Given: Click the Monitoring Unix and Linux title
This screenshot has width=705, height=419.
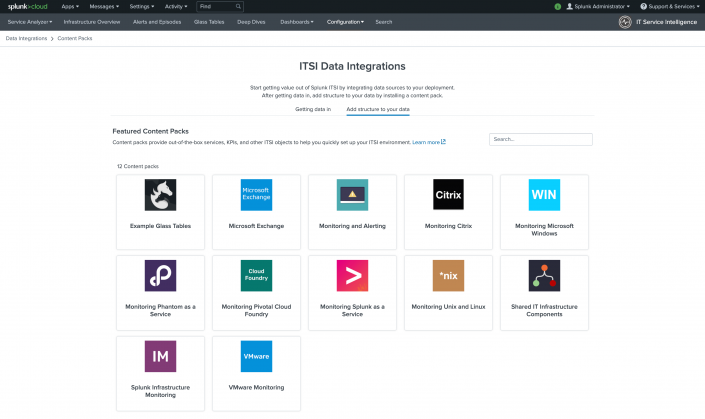Looking at the screenshot, I should pyautogui.click(x=448, y=307).
